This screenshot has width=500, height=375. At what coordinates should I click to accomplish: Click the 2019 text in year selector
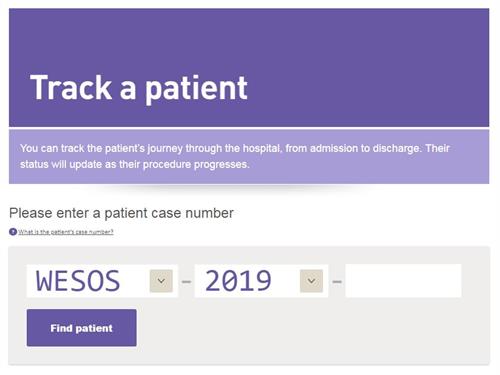tap(238, 281)
